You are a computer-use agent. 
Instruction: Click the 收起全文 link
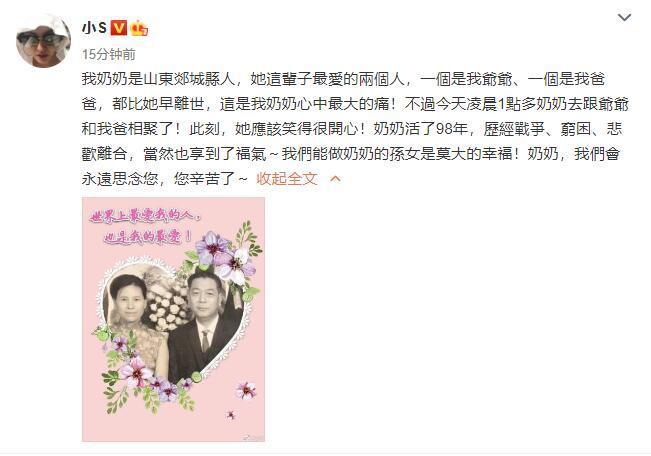(287, 179)
